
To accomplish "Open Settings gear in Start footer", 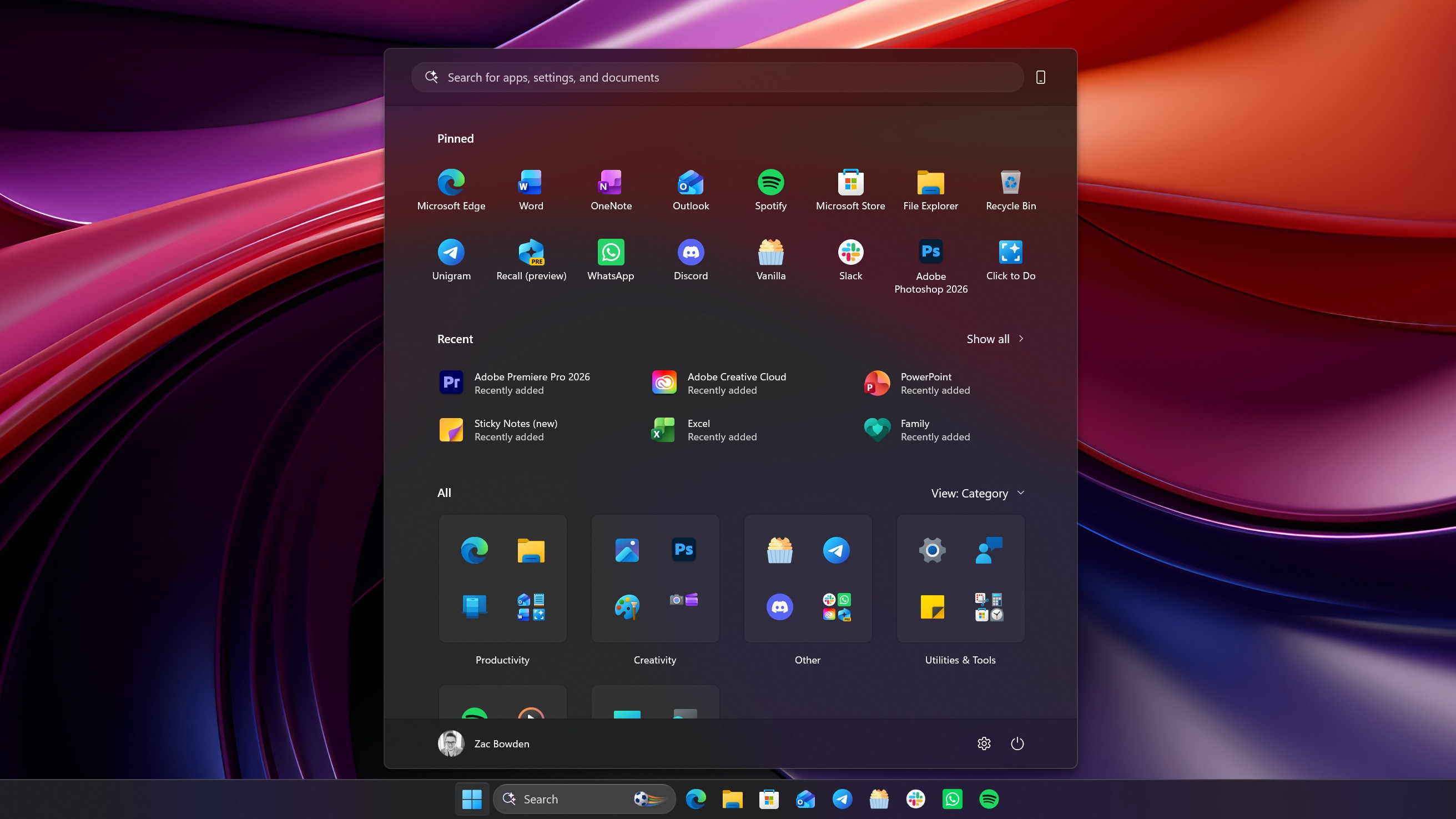I will pos(984,743).
